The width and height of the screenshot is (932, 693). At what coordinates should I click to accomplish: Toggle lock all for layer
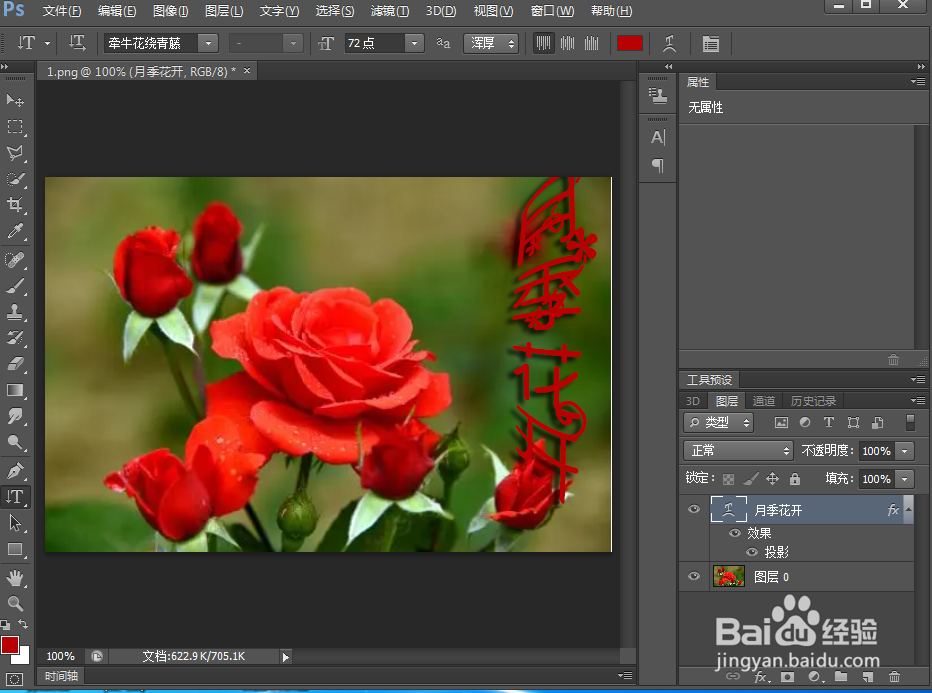(795, 478)
